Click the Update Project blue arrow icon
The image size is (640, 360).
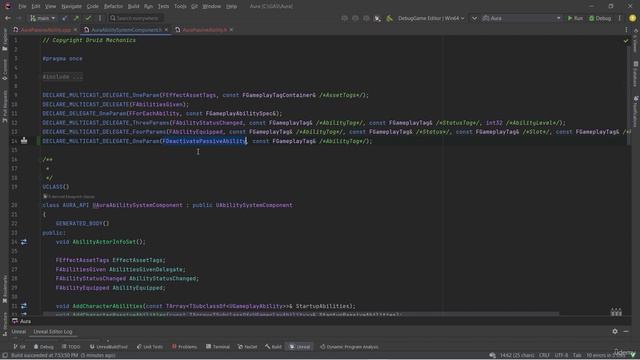(64, 18)
